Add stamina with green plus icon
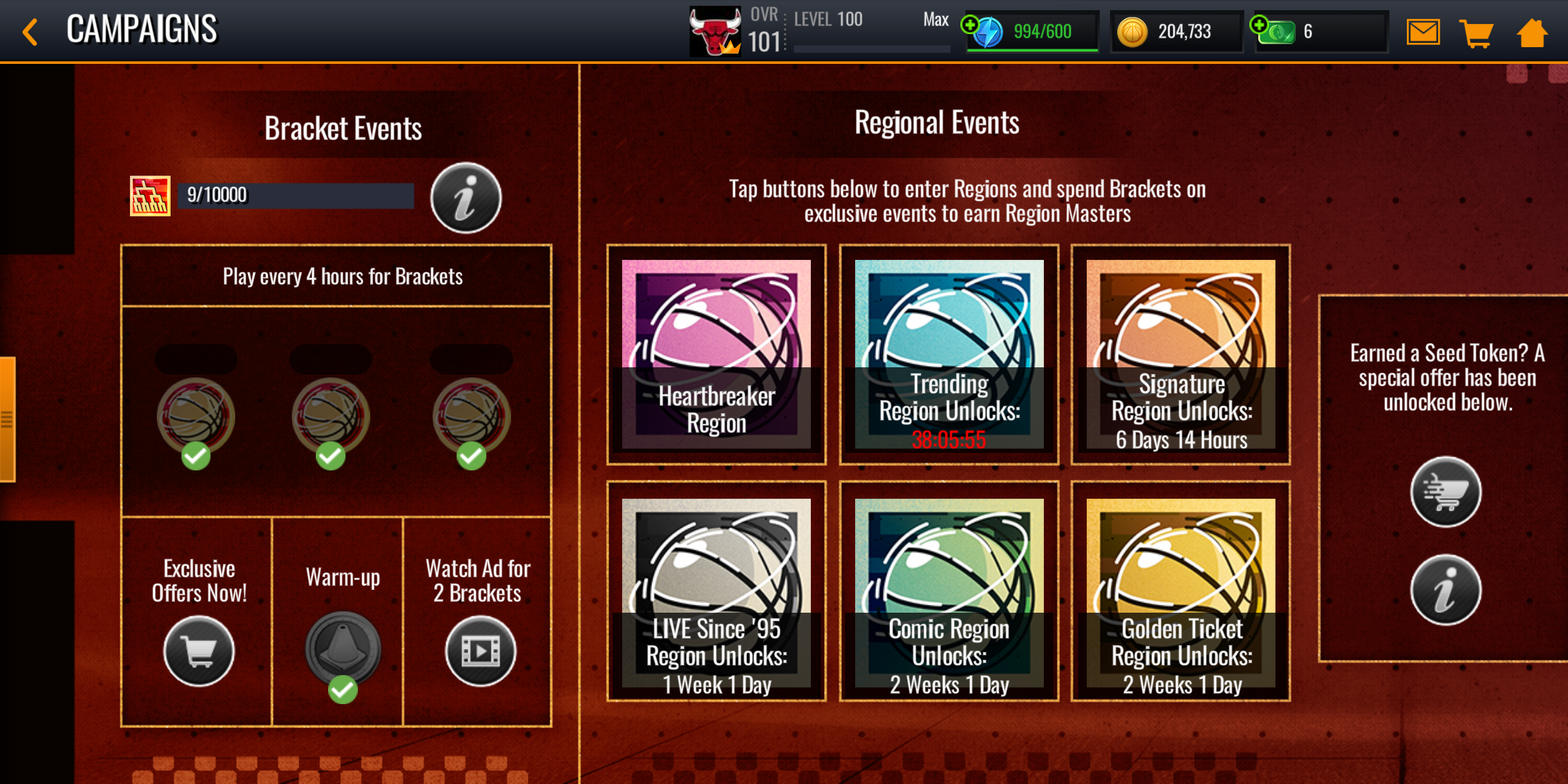Screen dimensions: 1568x784 [969, 25]
